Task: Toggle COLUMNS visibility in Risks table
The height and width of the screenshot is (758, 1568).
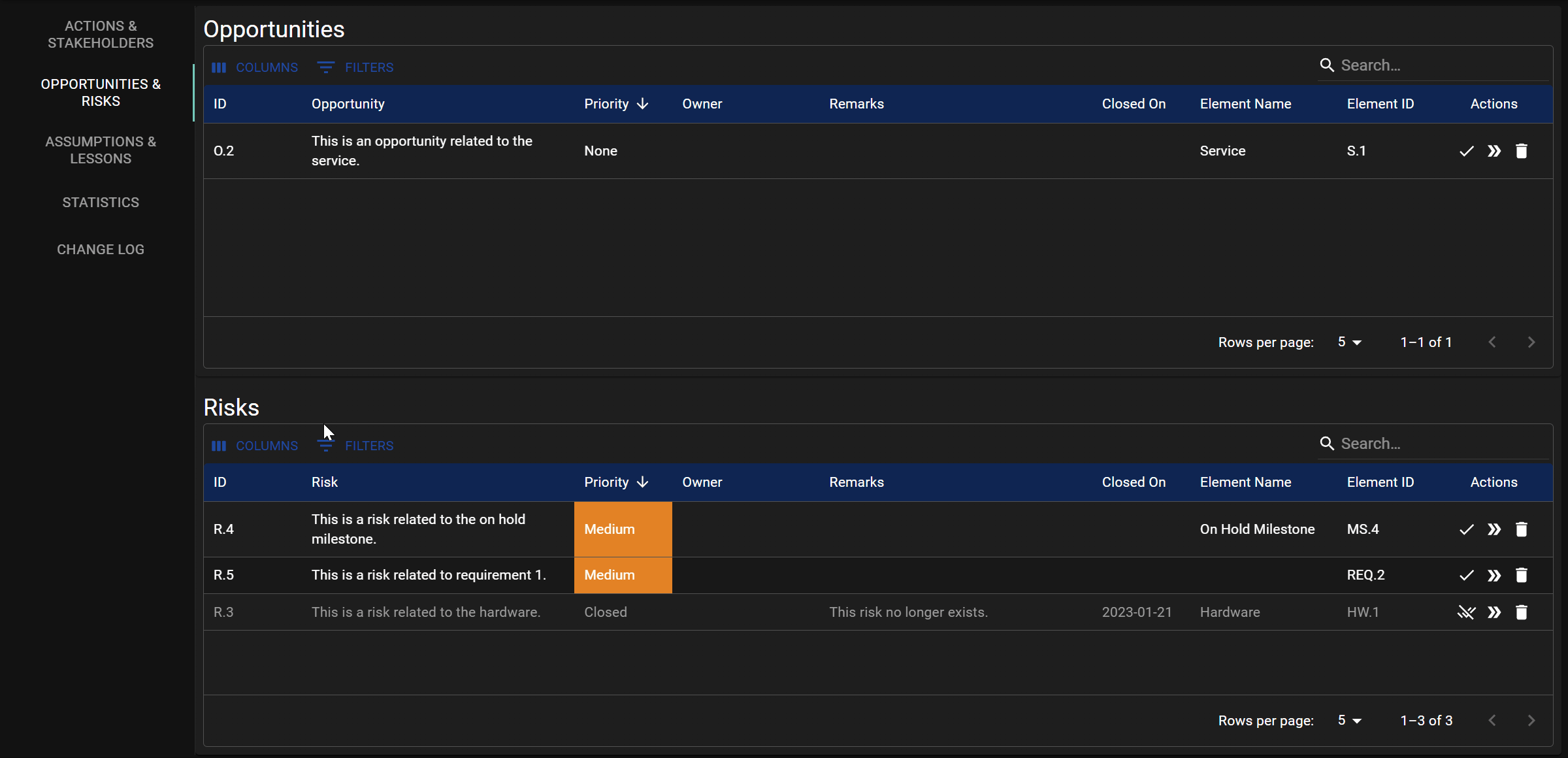Action: (x=255, y=445)
